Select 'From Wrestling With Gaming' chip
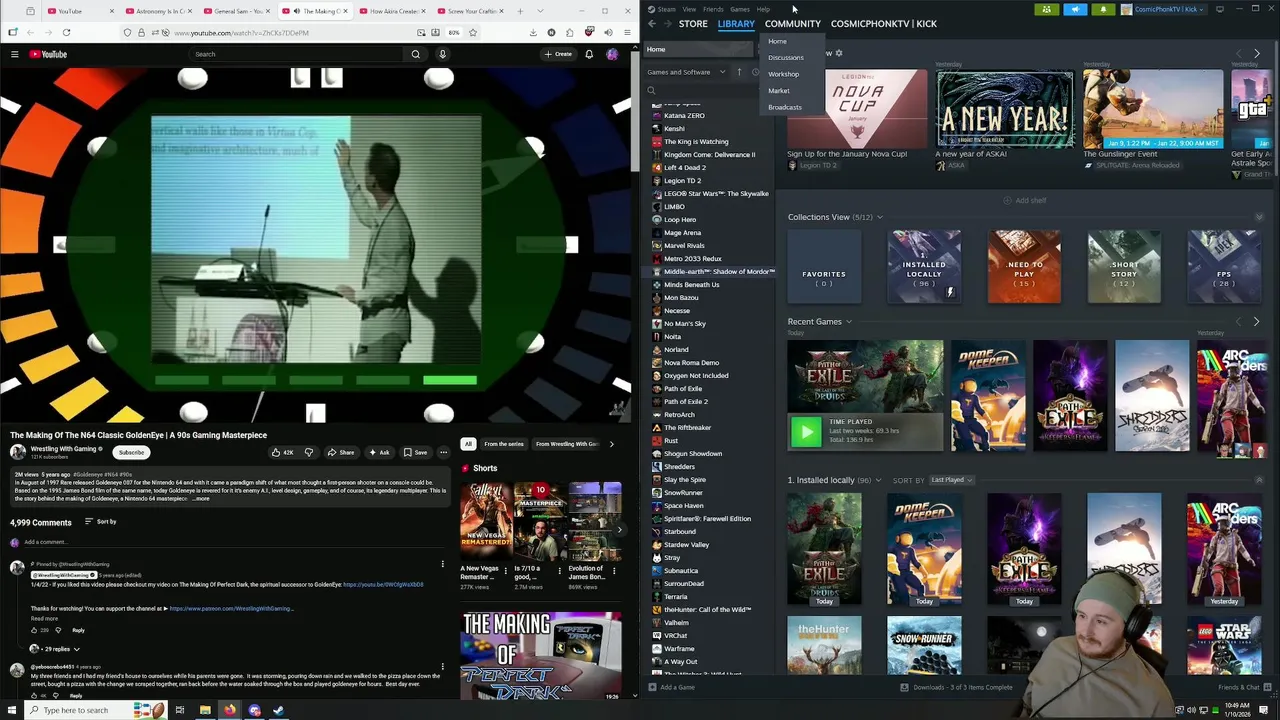This screenshot has height=720, width=1280. click(566, 444)
